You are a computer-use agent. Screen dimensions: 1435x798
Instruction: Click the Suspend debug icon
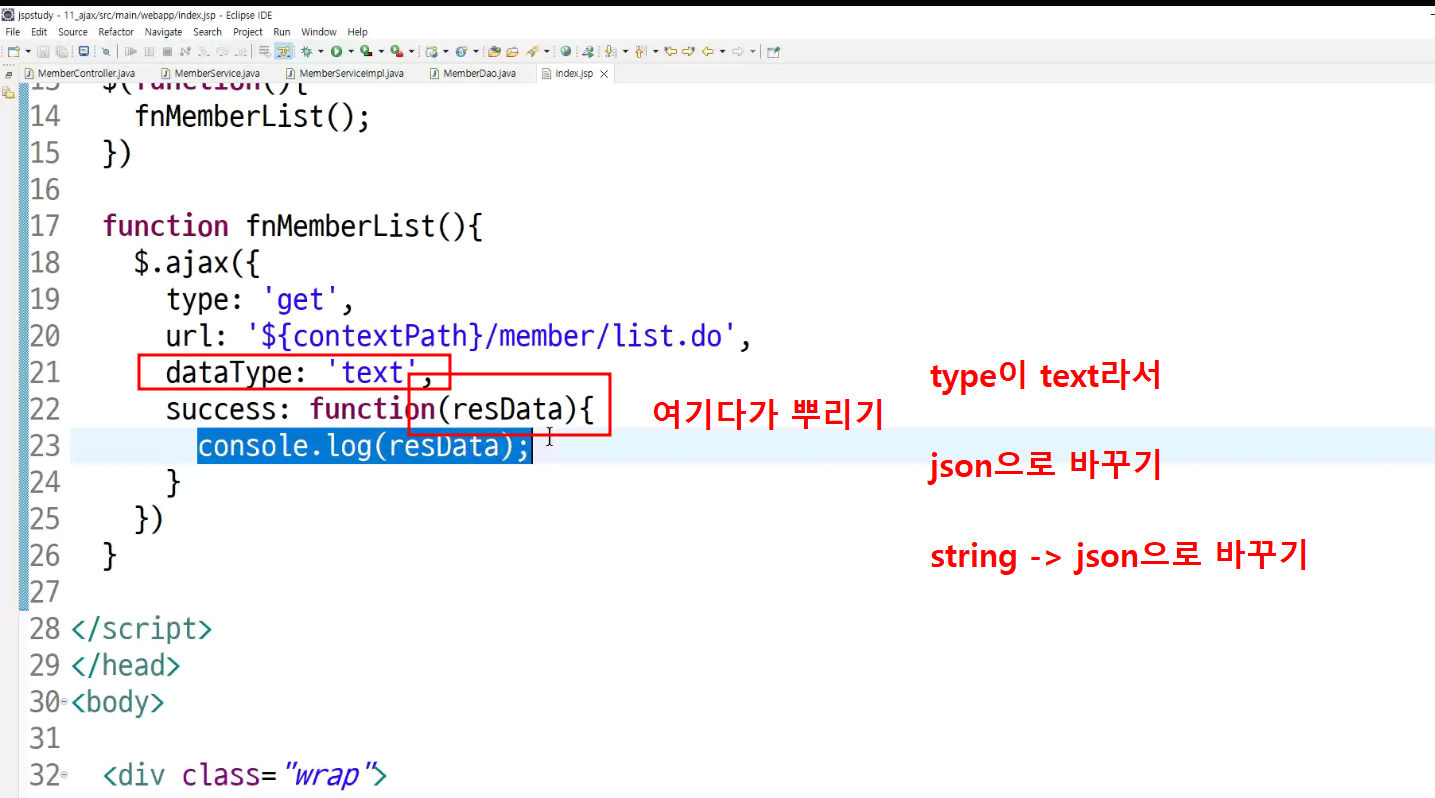point(149,52)
